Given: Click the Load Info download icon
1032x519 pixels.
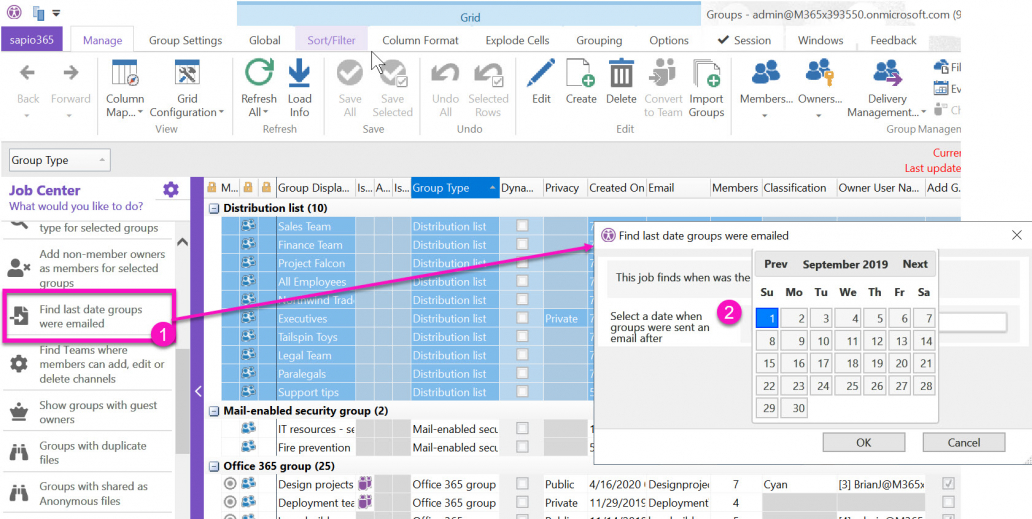Looking at the screenshot, I should (x=299, y=72).
